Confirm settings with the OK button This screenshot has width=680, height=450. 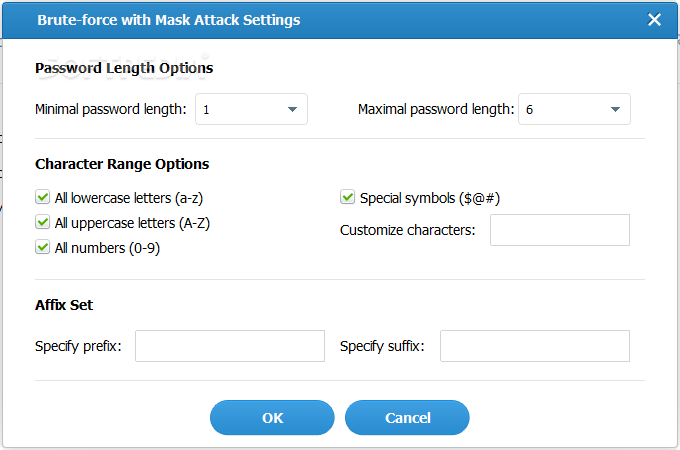point(272,417)
